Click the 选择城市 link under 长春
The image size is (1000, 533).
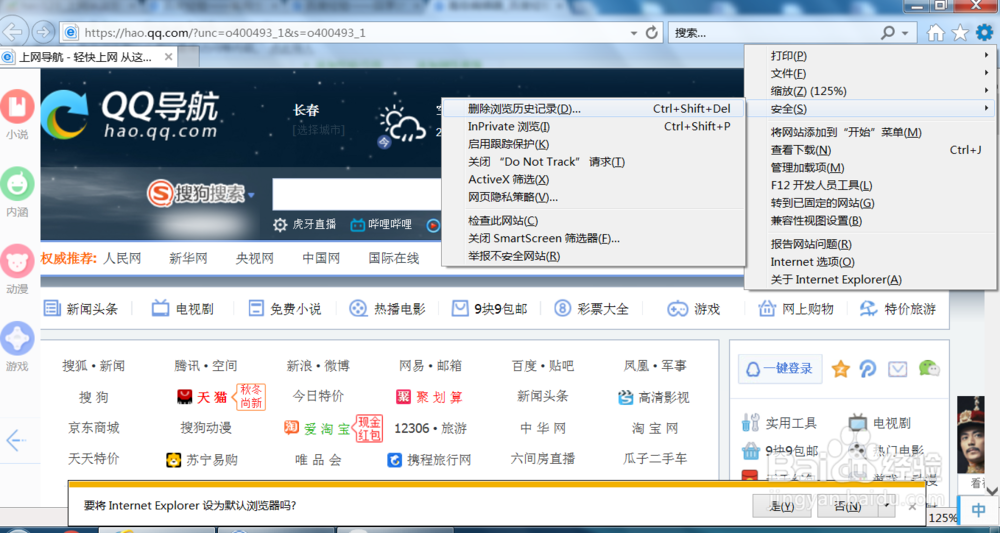click(x=319, y=131)
